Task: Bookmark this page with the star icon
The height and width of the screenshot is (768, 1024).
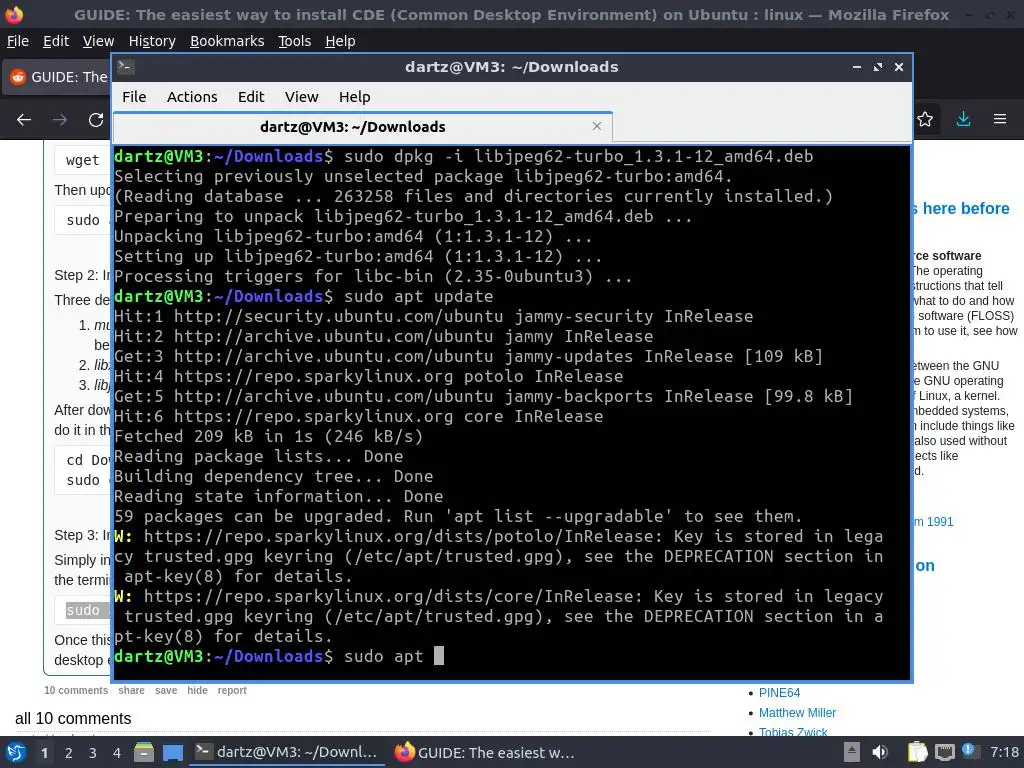Action: point(925,119)
